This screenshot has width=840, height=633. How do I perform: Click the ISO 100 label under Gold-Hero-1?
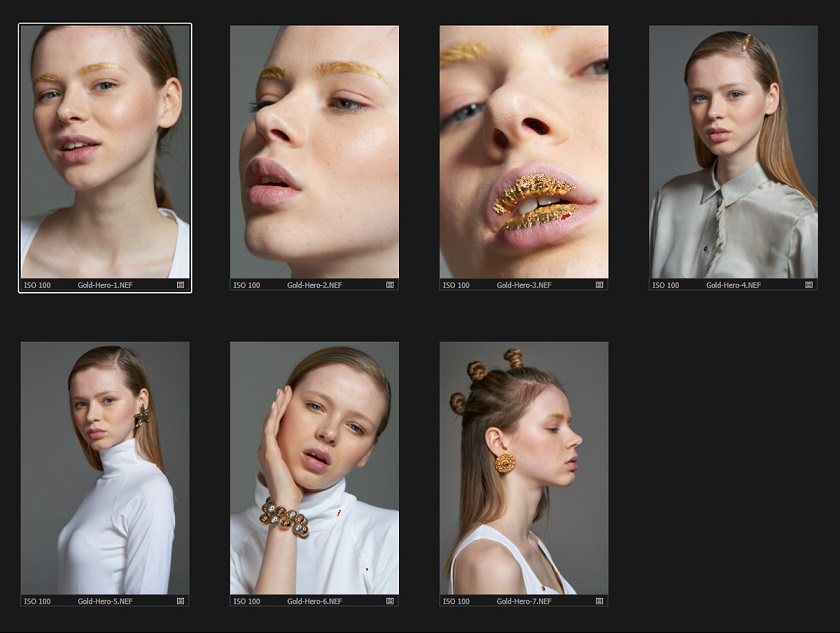pos(38,285)
